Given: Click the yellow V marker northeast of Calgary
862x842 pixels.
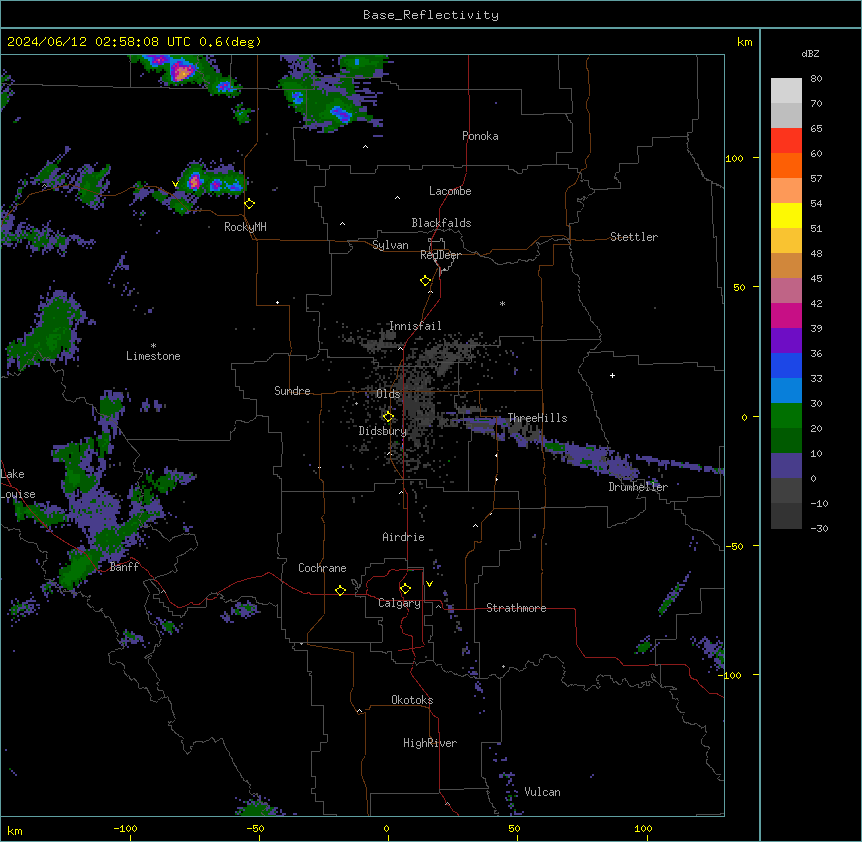Looking at the screenshot, I should tap(429, 584).
